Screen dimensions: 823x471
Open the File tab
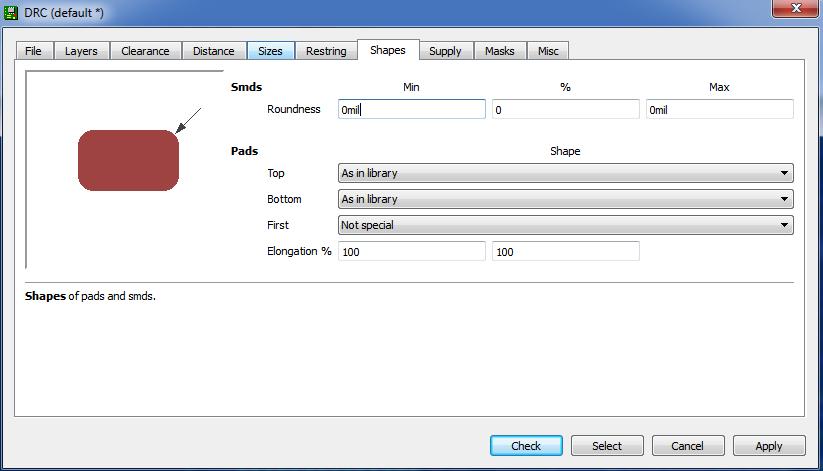click(33, 51)
